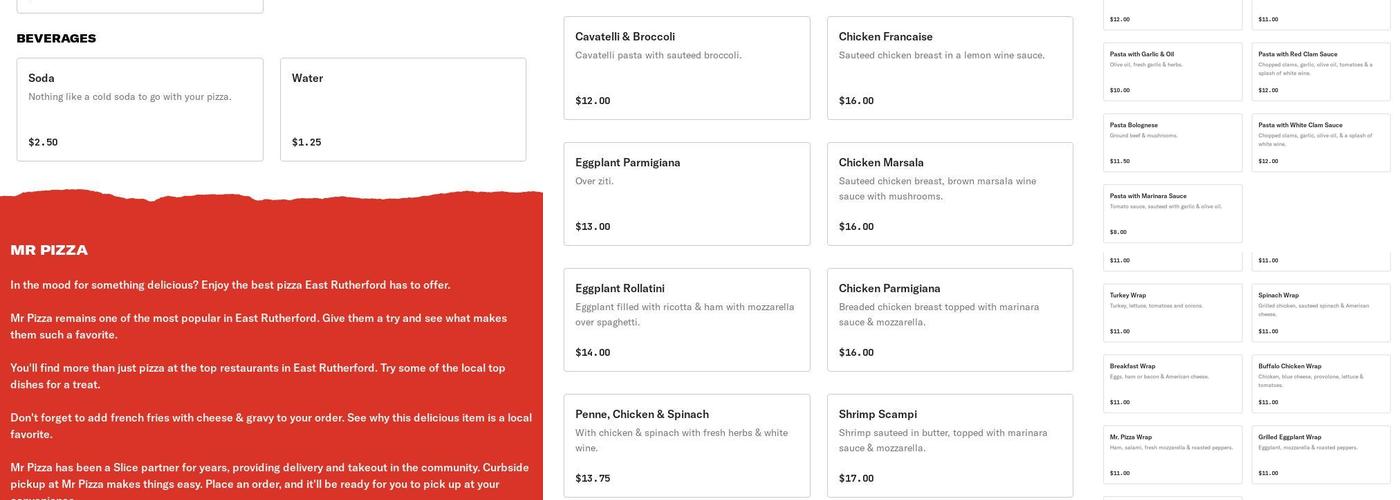Click the Pasta with Garlic & Oil card

[1172, 72]
